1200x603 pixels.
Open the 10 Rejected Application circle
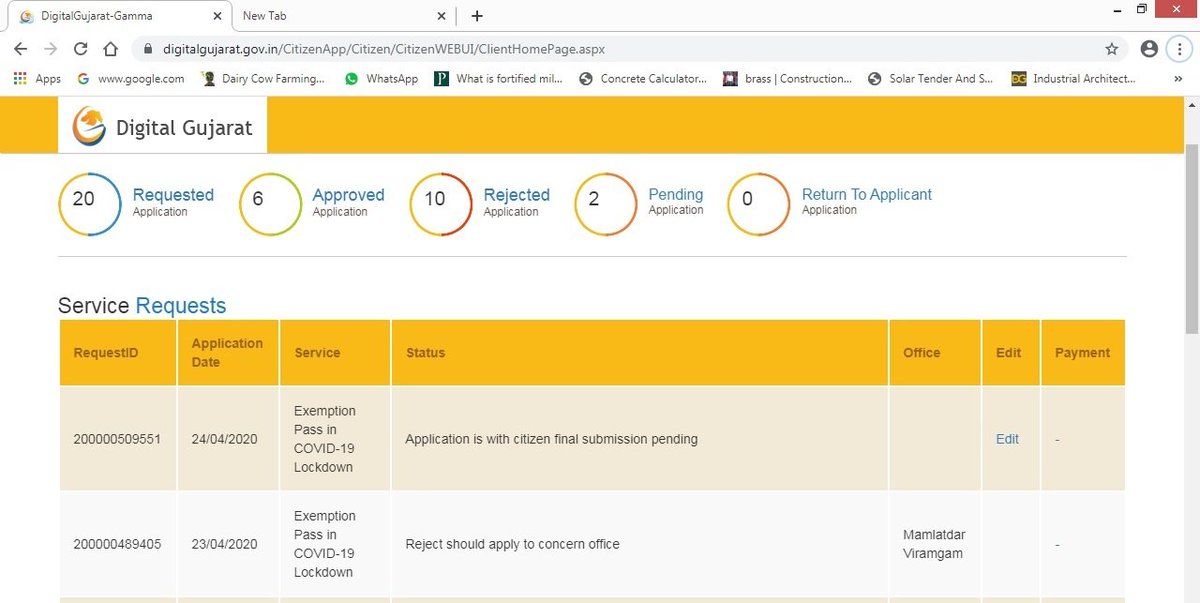(x=441, y=204)
